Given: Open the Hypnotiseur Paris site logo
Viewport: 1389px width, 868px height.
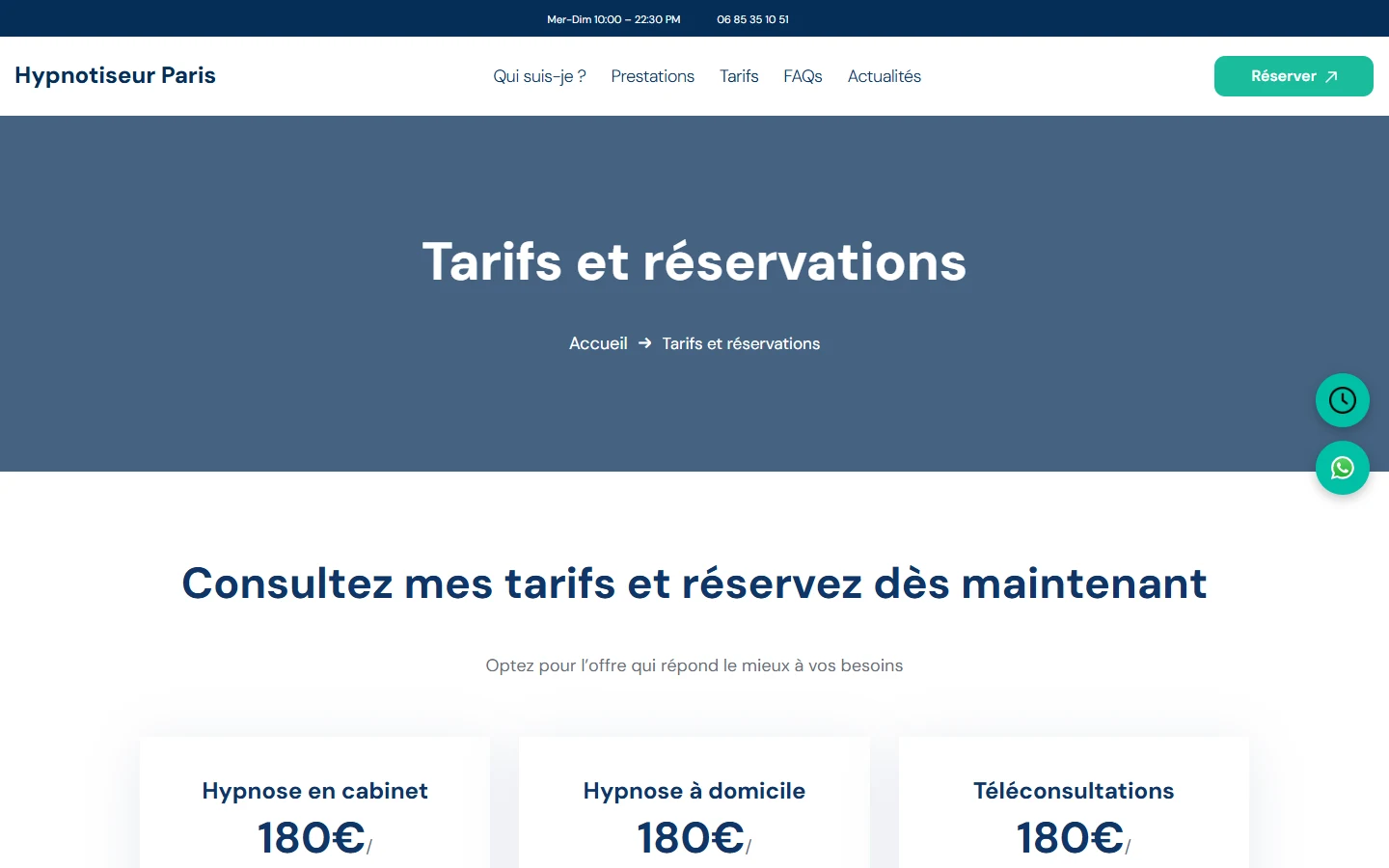Looking at the screenshot, I should click(115, 75).
